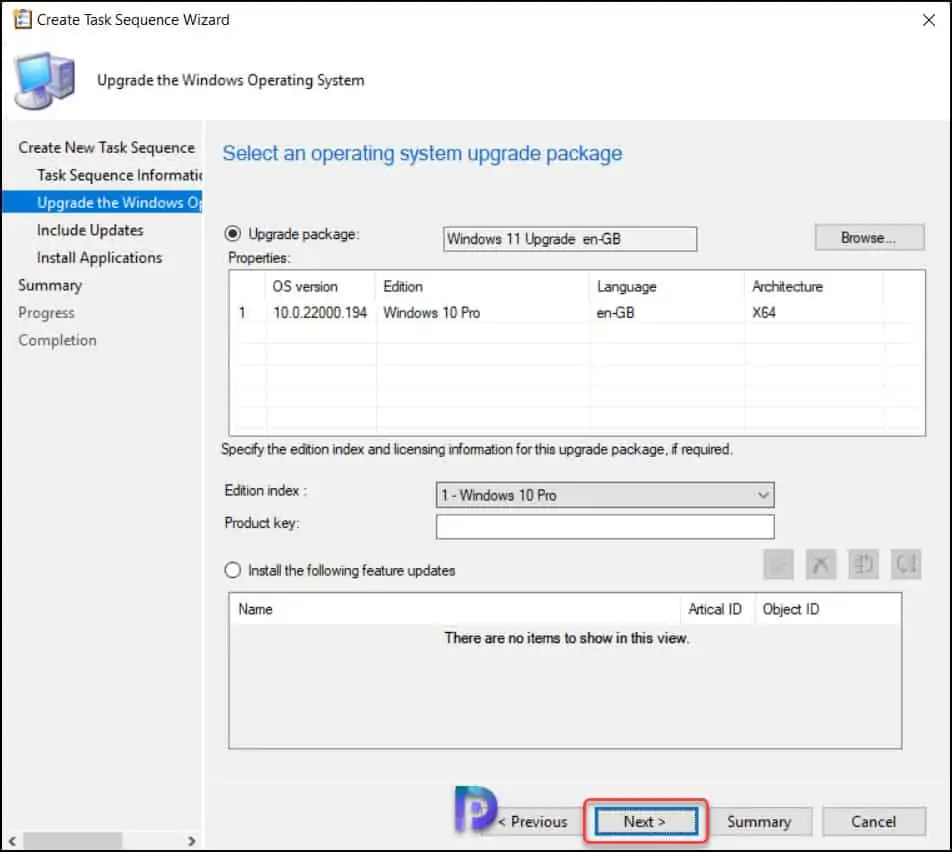The height and width of the screenshot is (852, 952).
Task: Click the en-GB language cell
Action: 616,313
